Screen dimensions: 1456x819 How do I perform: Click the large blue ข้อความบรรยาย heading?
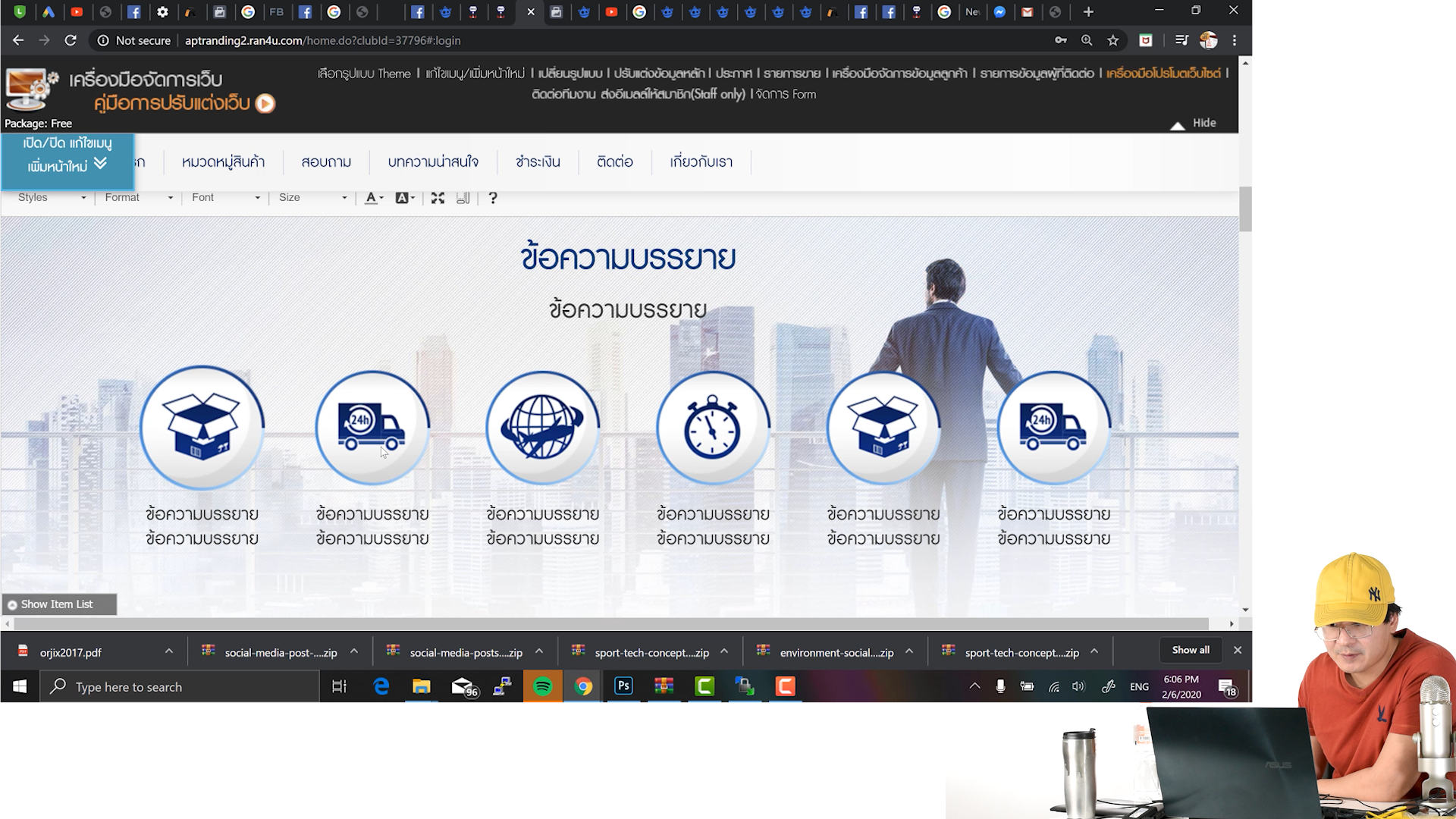click(x=628, y=258)
